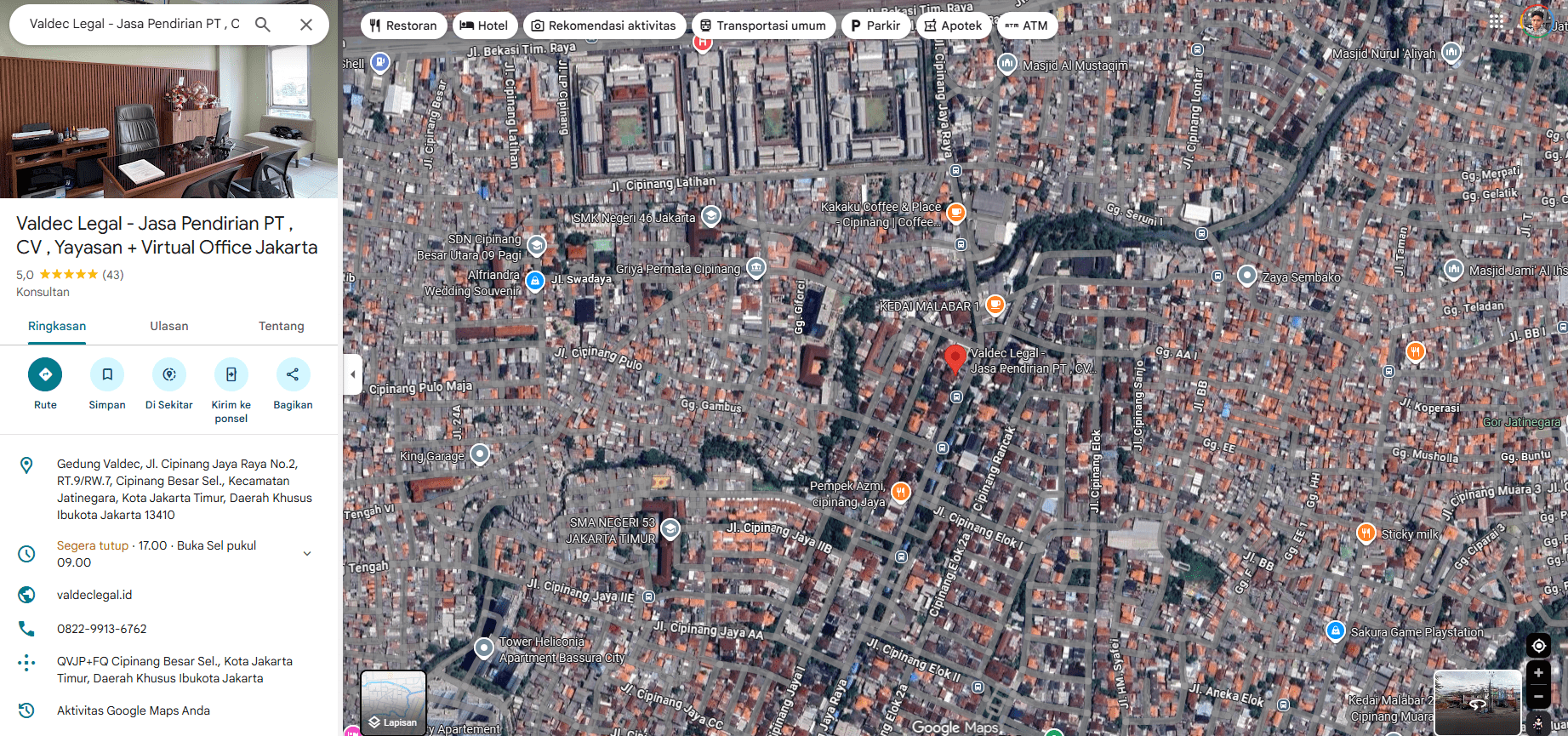
Task: Select the Sakura Game Playstation marker
Action: pos(1335,631)
